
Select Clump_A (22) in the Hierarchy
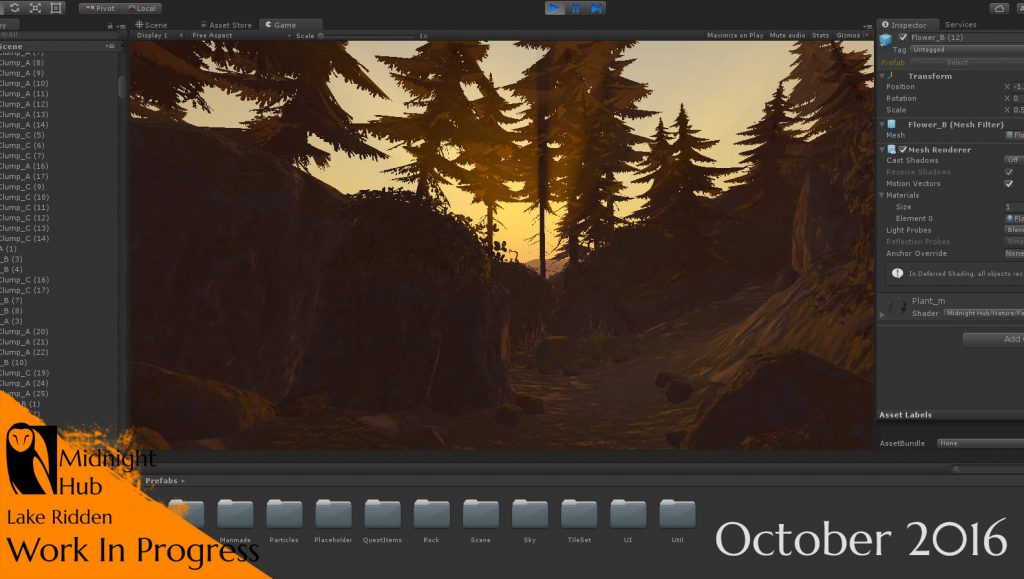(x=24, y=352)
